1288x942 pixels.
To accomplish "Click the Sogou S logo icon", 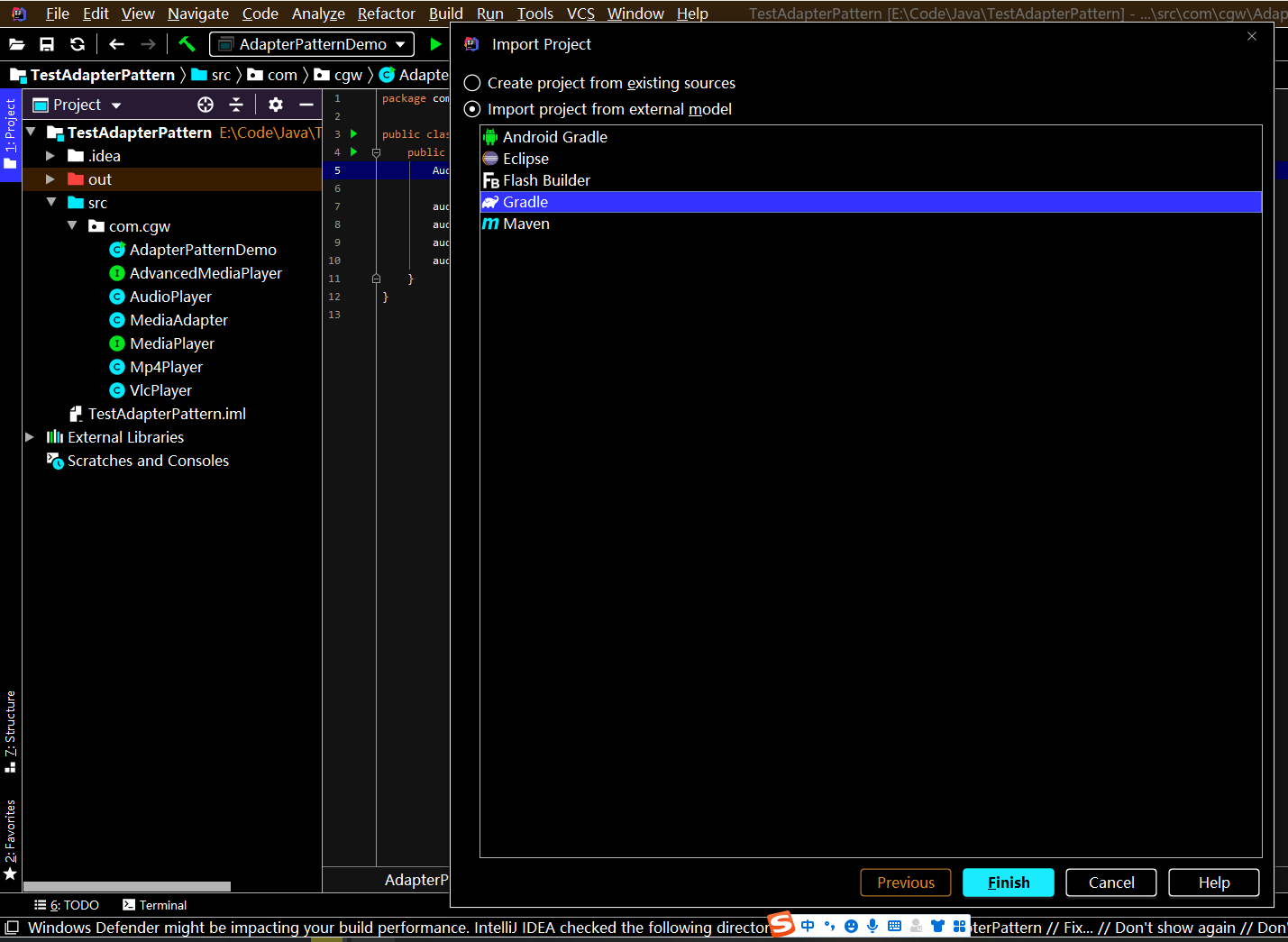I will coord(781,924).
